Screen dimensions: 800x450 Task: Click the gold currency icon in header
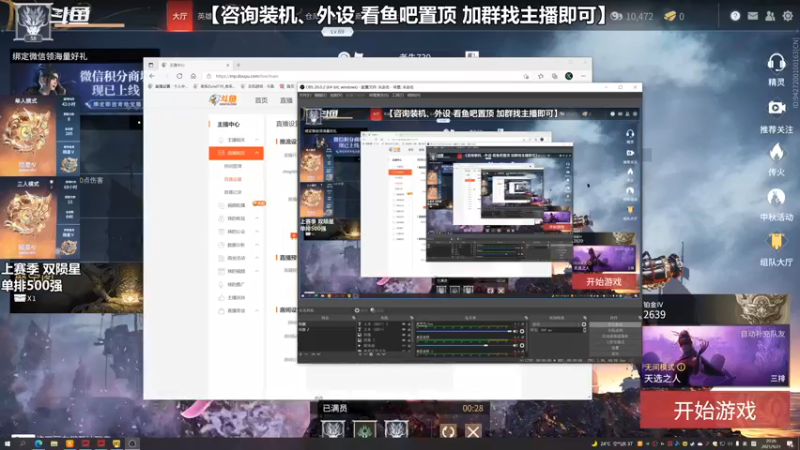click(x=670, y=16)
